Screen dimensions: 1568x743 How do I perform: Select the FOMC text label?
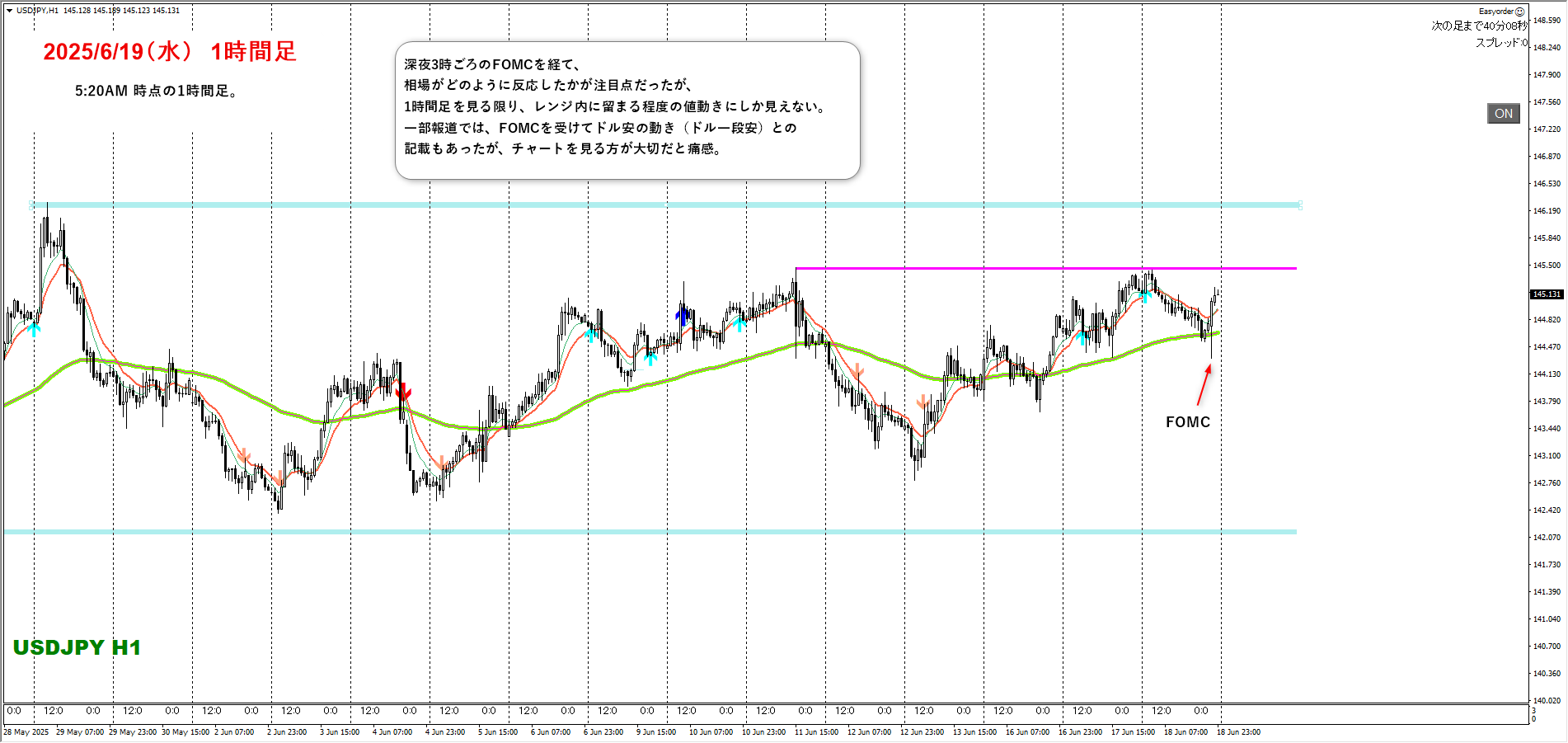click(x=1187, y=422)
